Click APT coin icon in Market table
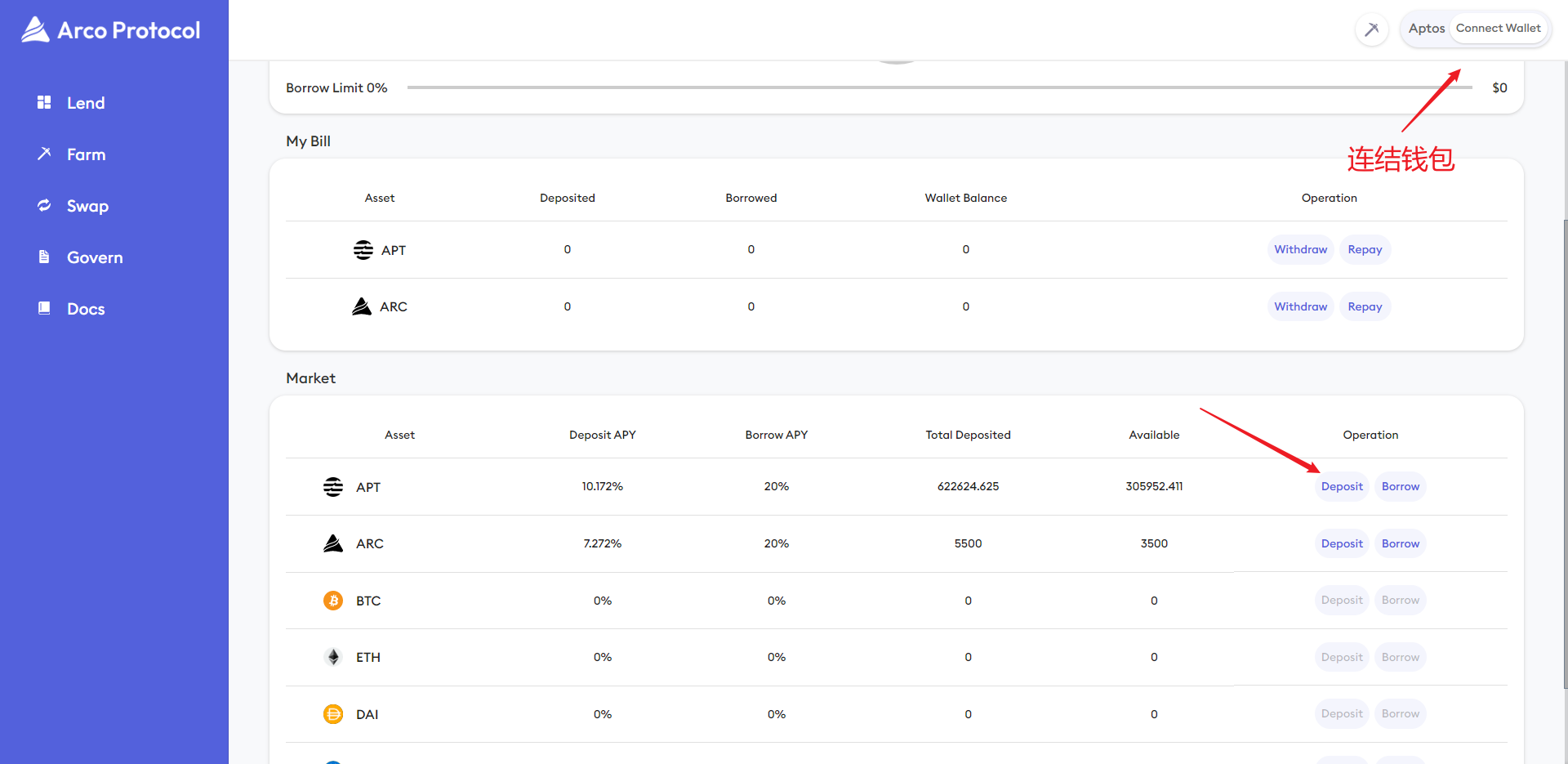The image size is (1568, 764). pos(333,487)
